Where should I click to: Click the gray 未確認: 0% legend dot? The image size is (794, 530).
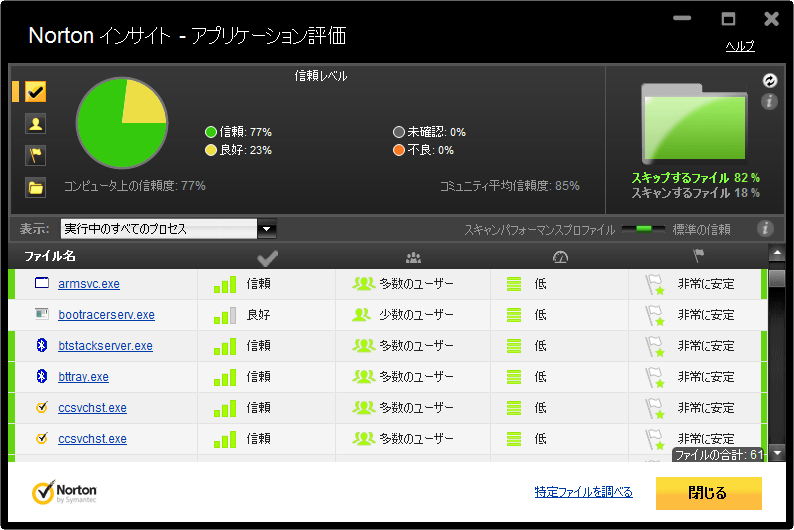tap(399, 132)
